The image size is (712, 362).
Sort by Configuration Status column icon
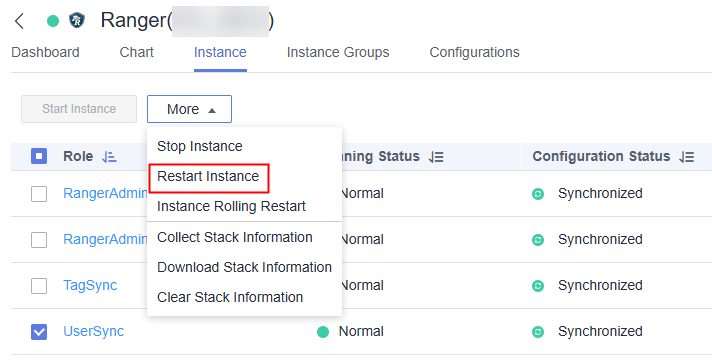pyautogui.click(x=687, y=157)
